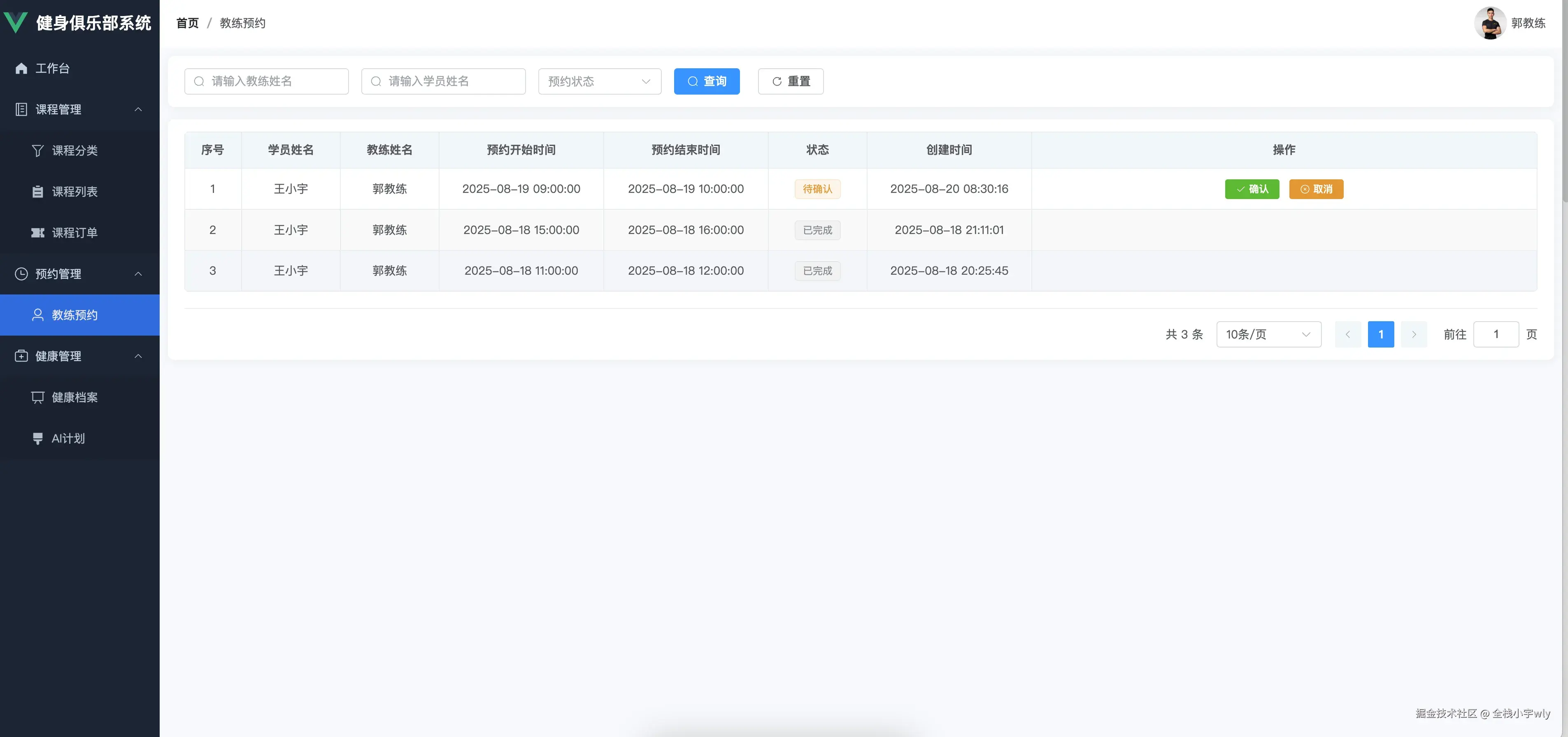Open the 工作台 home page
Screen dimensions: 1568x737
[x=52, y=68]
